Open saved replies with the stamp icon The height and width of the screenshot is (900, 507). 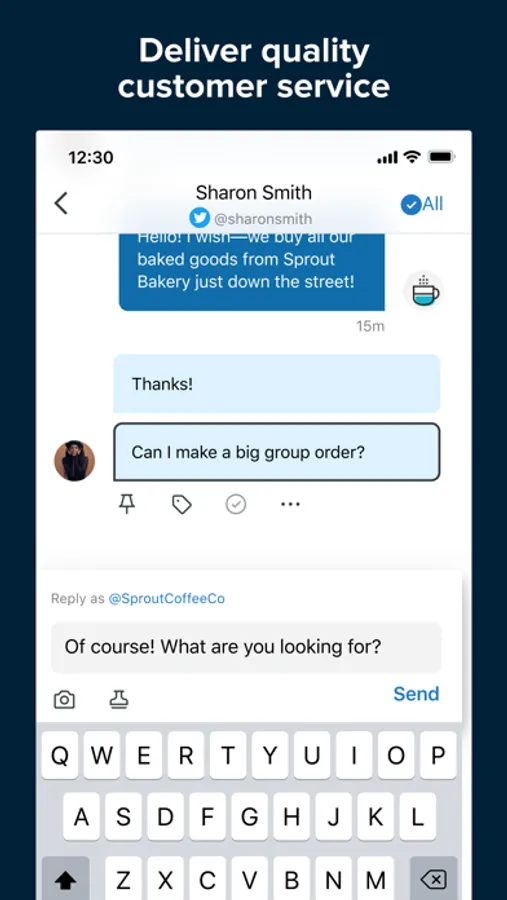coord(119,699)
